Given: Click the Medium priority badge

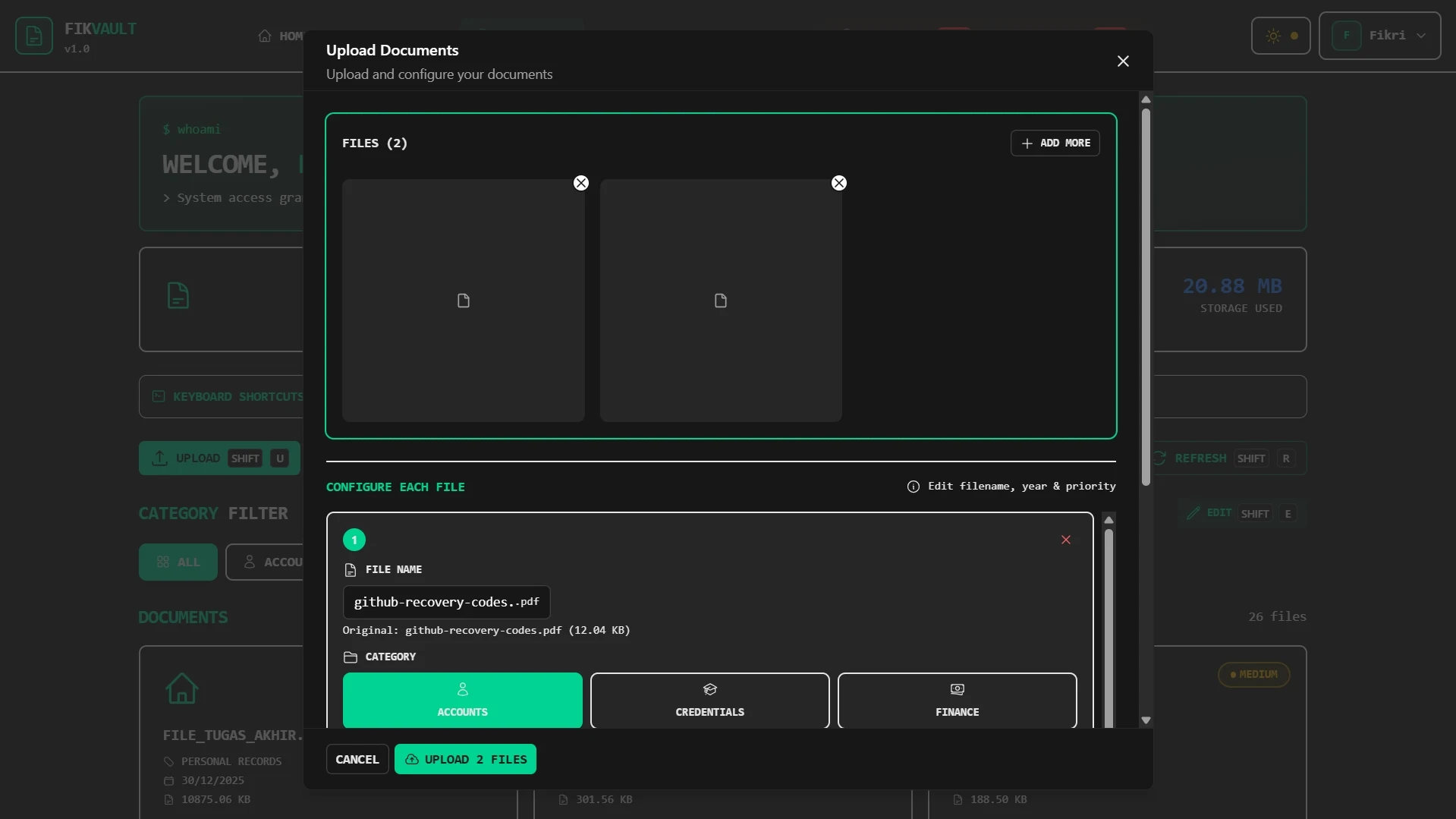Looking at the screenshot, I should point(1253,675).
